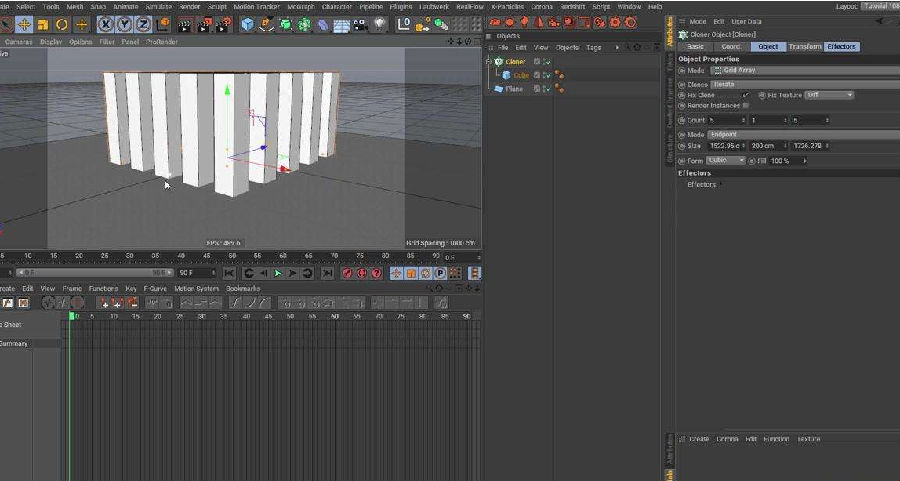Open the Fix Texture dropdown
The width and height of the screenshot is (900, 481).
point(829,95)
